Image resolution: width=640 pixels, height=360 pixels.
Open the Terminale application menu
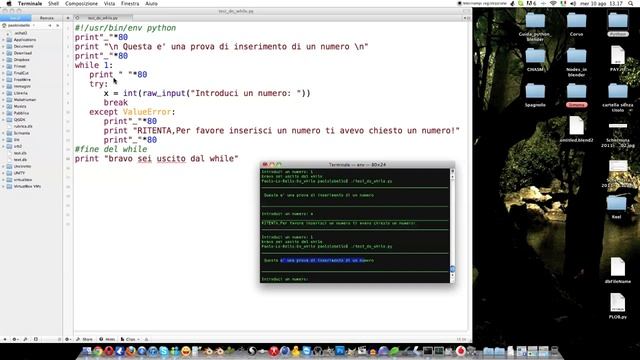[x=30, y=3]
